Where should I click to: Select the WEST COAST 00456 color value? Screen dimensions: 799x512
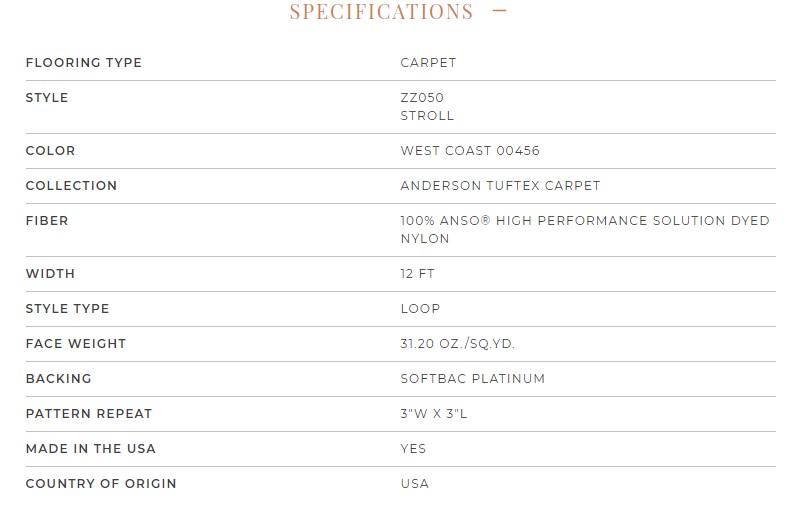(x=470, y=151)
